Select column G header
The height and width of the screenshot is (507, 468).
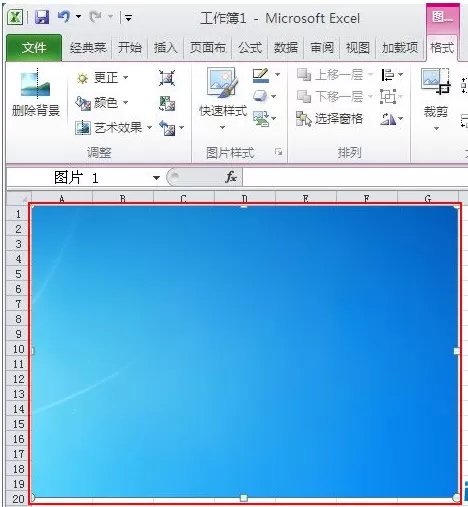(x=428, y=199)
